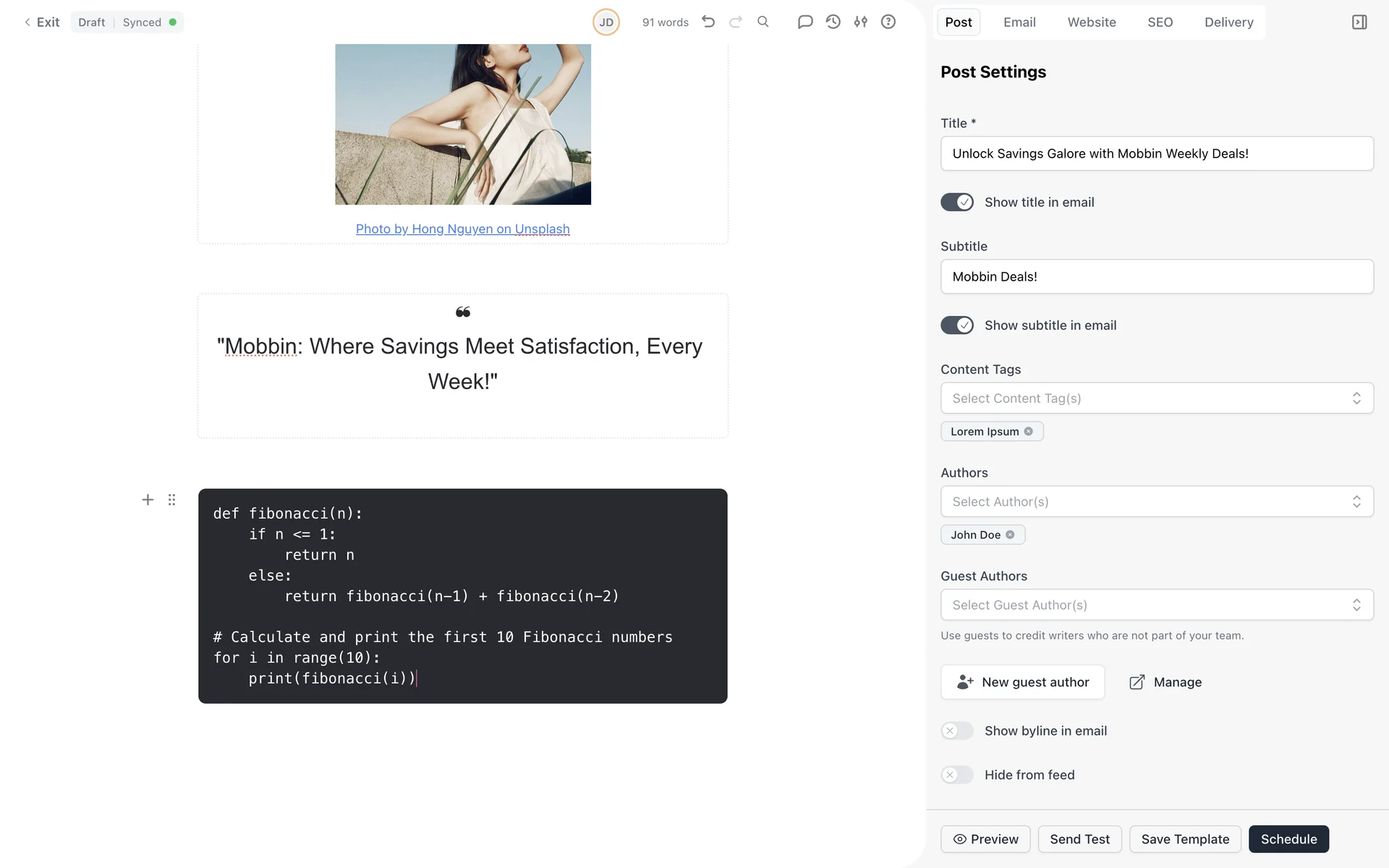1389x868 pixels.
Task: Open the comments bubble icon
Action: point(804,22)
